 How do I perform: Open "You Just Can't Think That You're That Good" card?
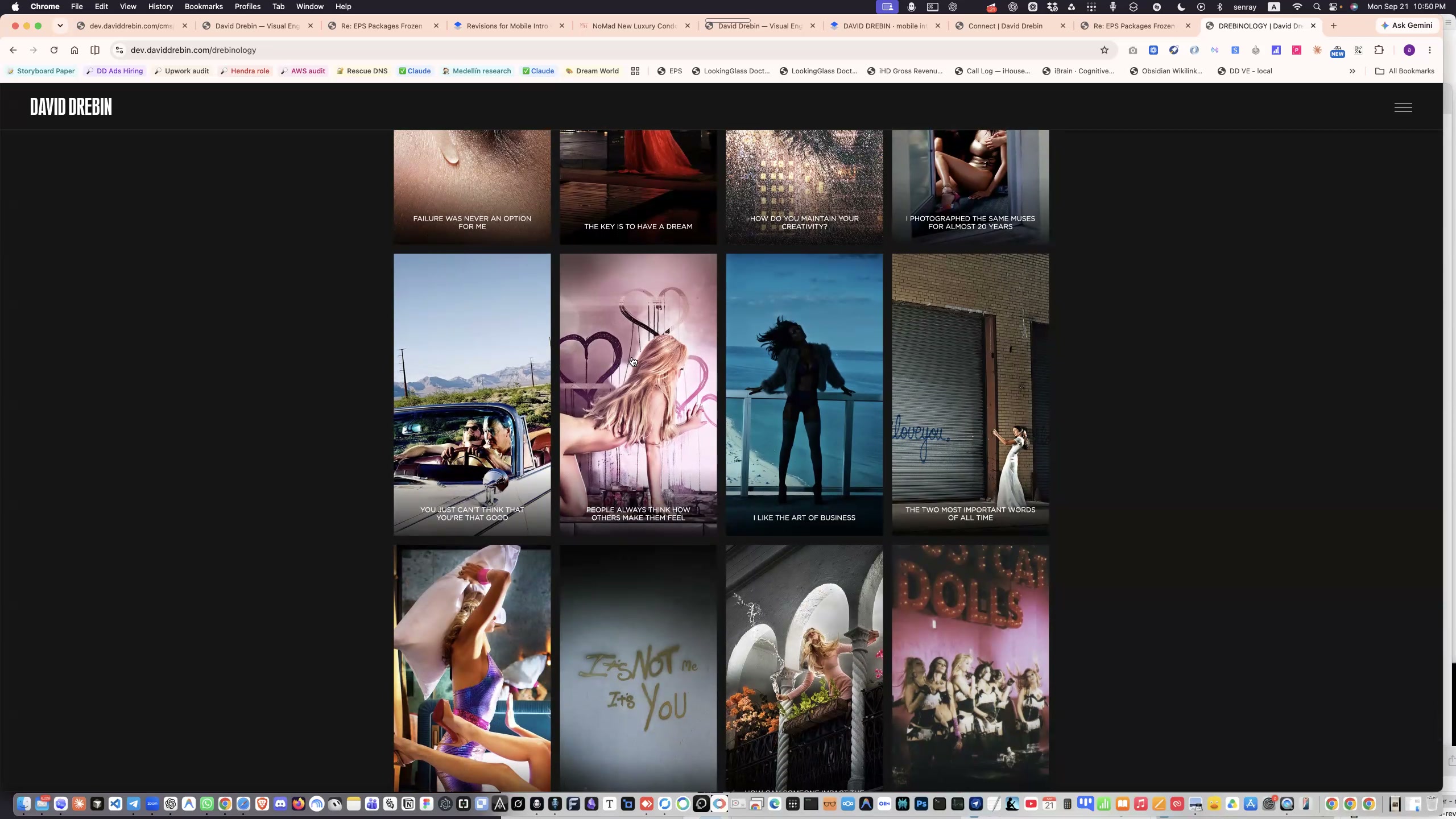tap(472, 395)
